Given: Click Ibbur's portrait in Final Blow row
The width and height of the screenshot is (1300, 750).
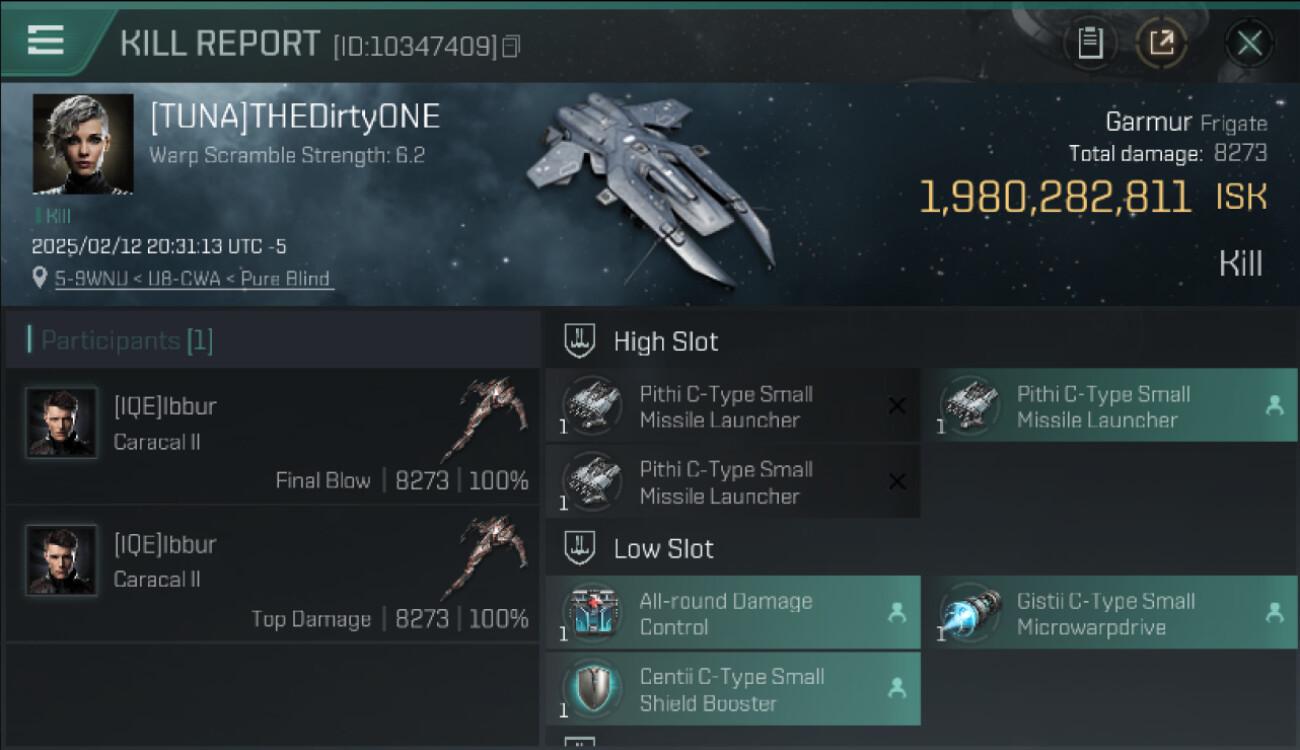Looking at the screenshot, I should pyautogui.click(x=61, y=423).
